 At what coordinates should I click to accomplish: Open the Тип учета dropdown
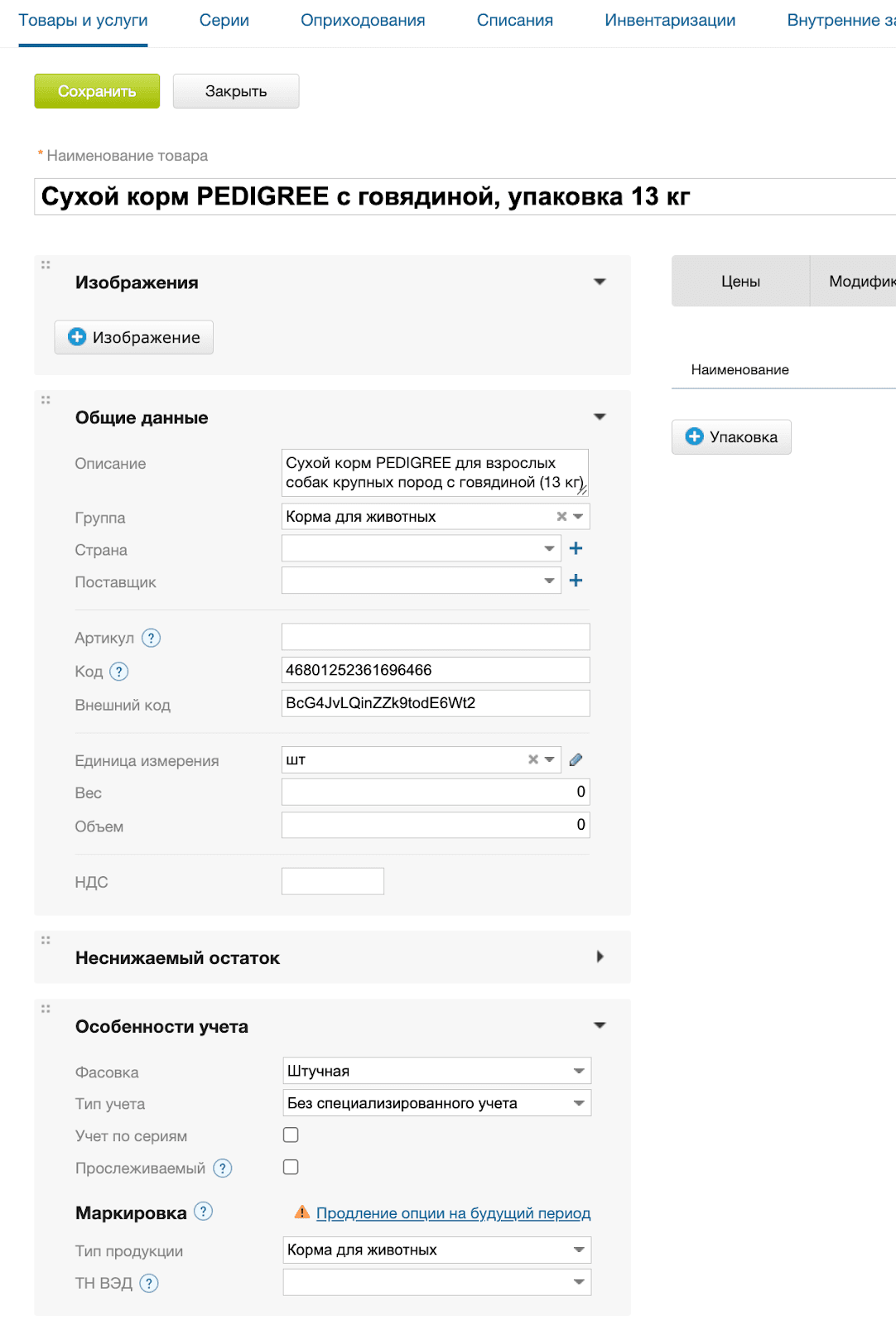(436, 1103)
